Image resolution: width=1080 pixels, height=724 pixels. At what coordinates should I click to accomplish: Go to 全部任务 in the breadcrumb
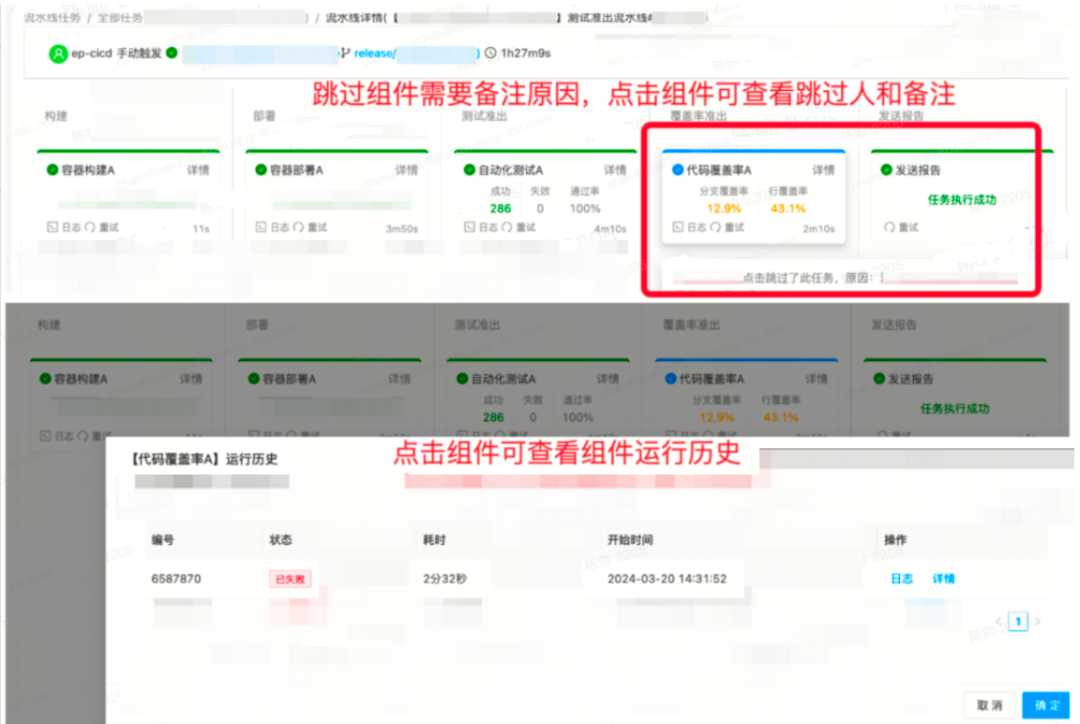point(120,18)
